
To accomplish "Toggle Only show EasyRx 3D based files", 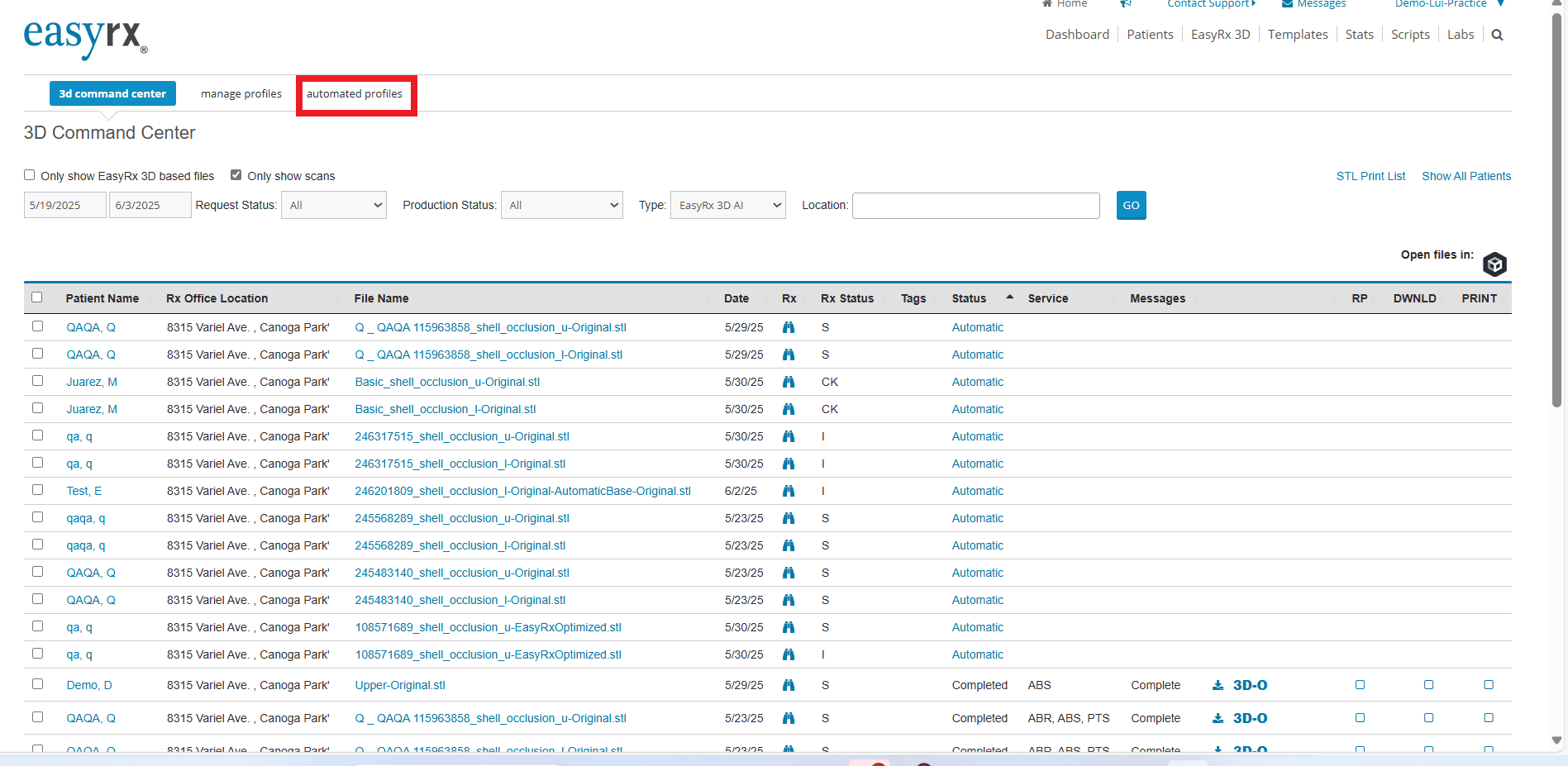I will 30,175.
